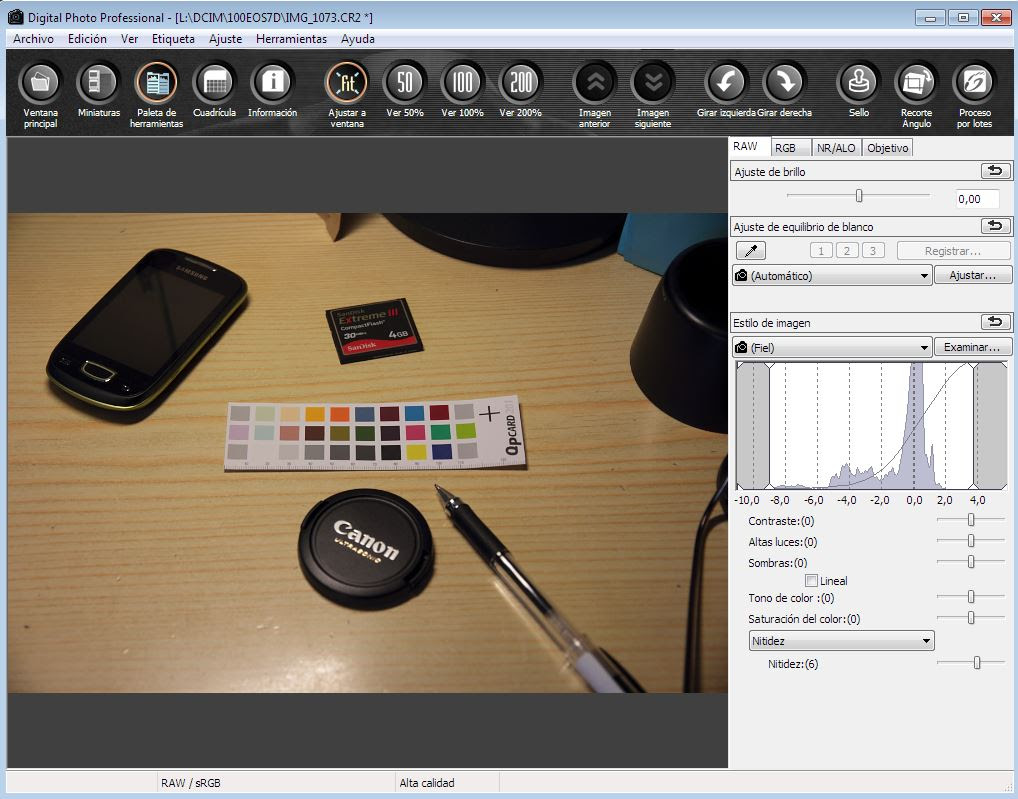Enable the Lineal checkbox
The width and height of the screenshot is (1018, 799).
point(811,580)
